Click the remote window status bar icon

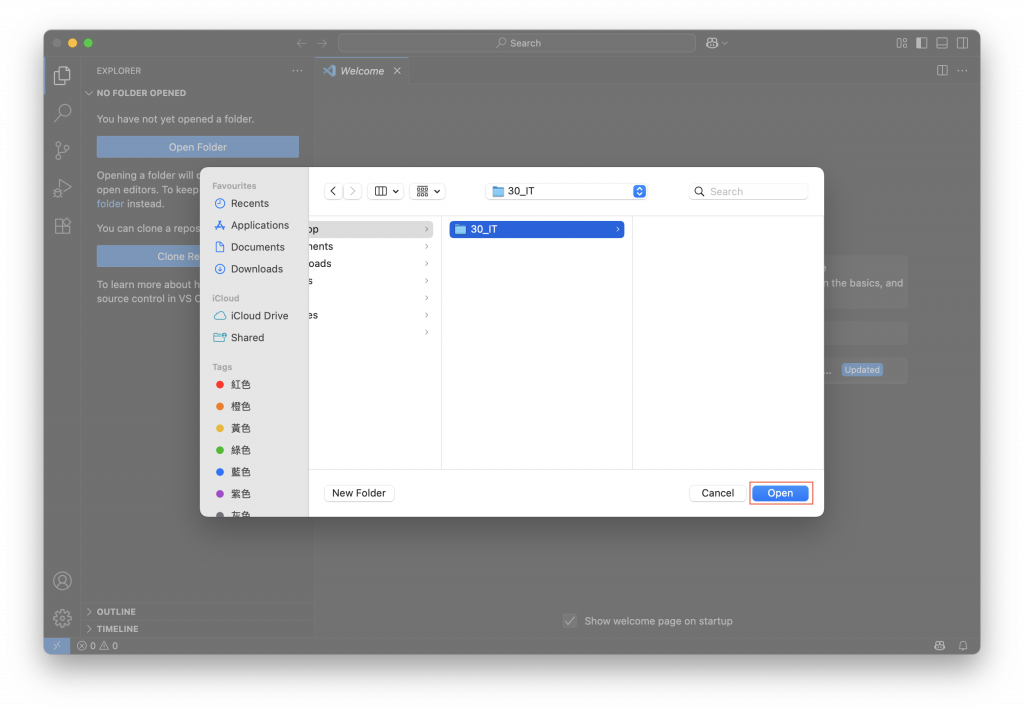[x=57, y=645]
